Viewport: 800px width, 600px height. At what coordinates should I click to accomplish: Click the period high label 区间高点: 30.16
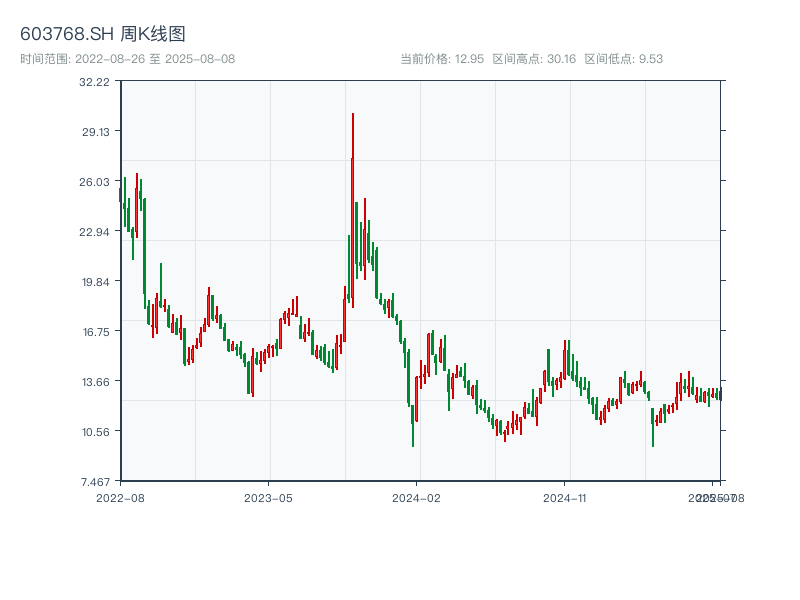[534, 59]
